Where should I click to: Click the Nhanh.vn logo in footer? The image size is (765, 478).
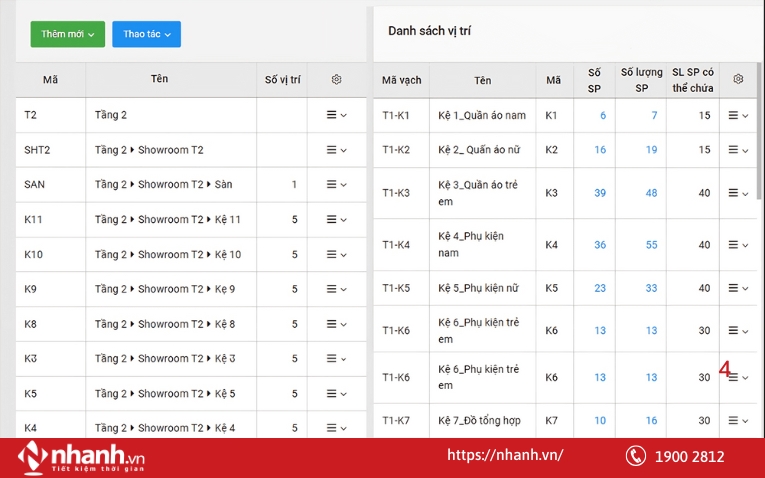point(82,457)
